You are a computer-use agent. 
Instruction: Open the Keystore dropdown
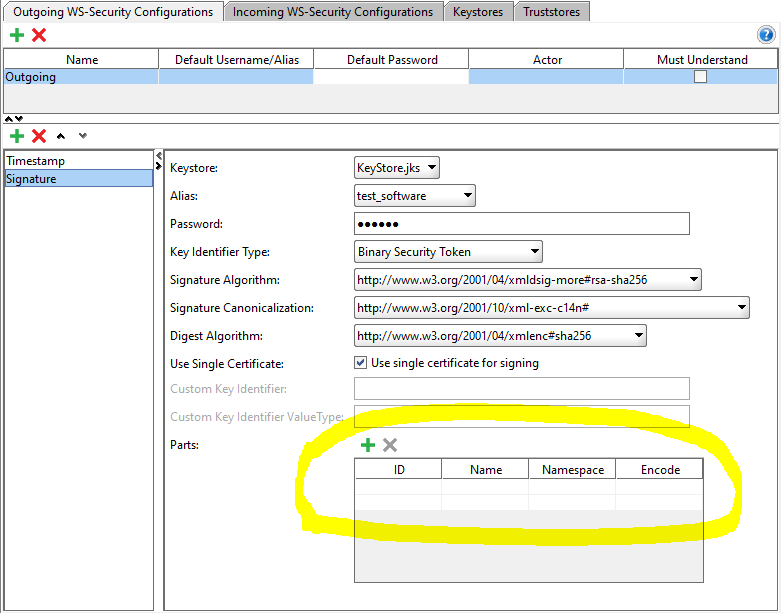pos(397,168)
